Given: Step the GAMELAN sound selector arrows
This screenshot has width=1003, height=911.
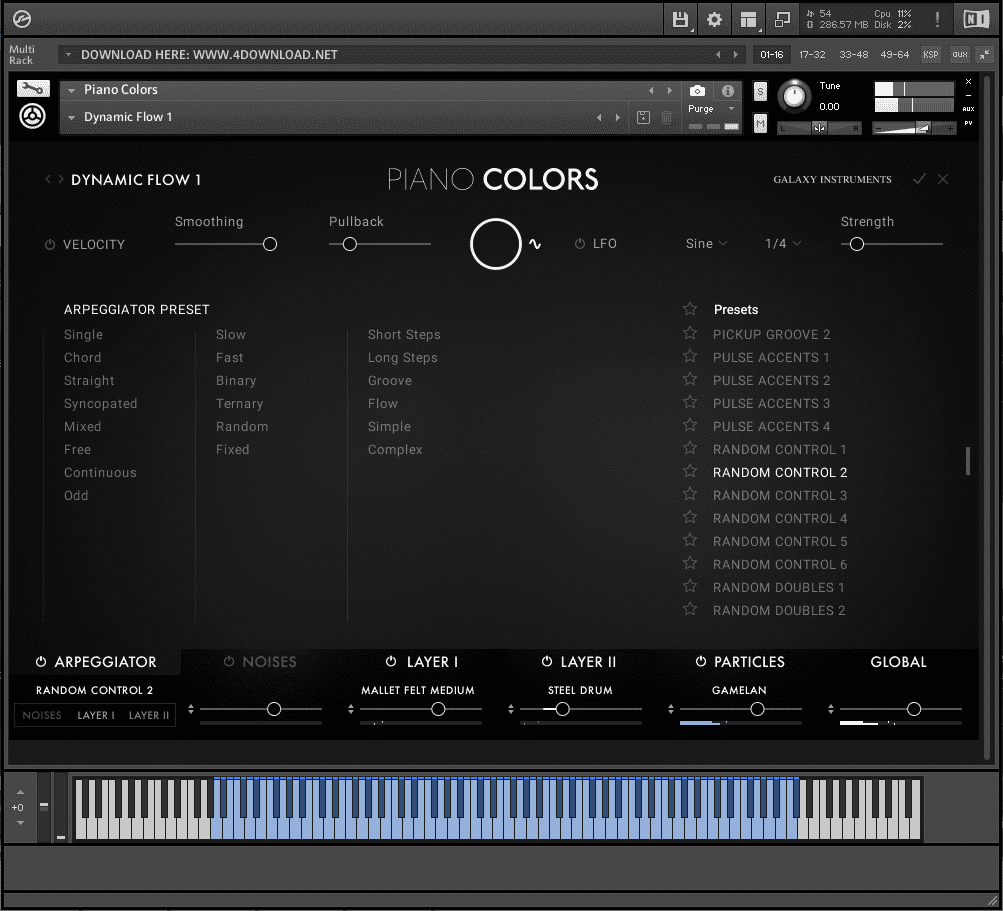Looking at the screenshot, I should pyautogui.click(x=670, y=709).
